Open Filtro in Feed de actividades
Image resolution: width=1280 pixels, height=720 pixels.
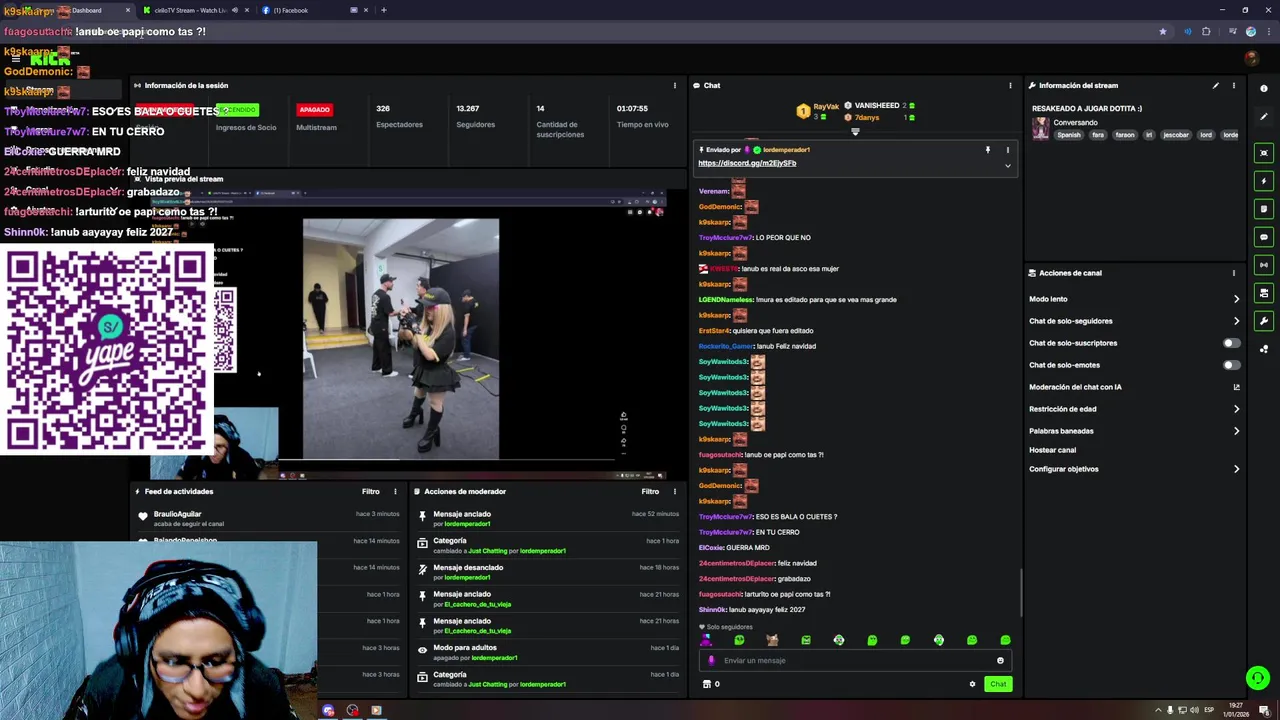click(370, 491)
